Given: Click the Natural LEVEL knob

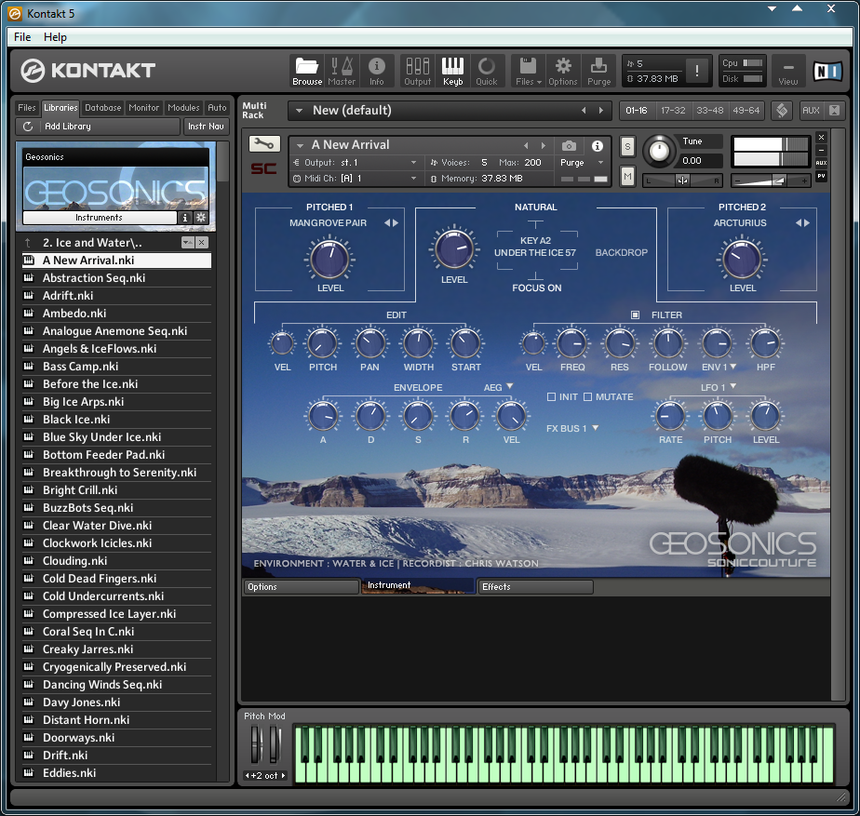Looking at the screenshot, I should 454,249.
